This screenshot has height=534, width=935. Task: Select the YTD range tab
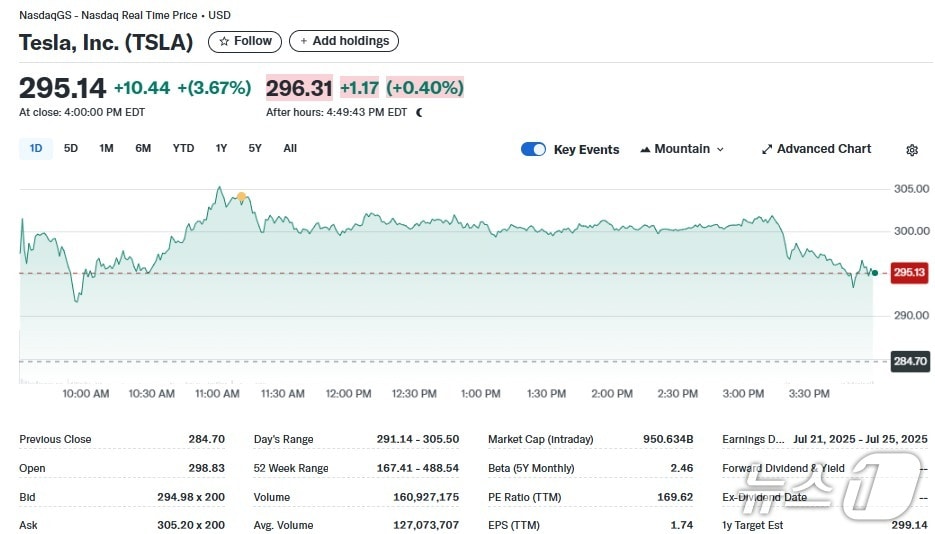(183, 148)
